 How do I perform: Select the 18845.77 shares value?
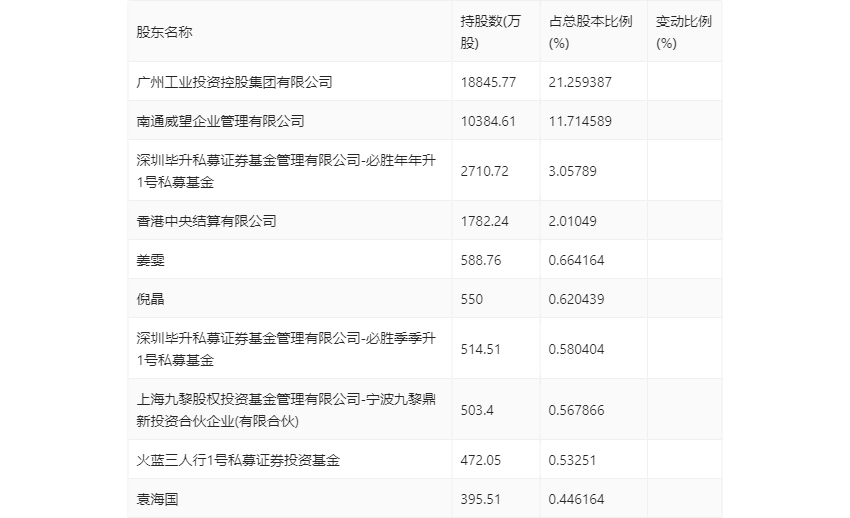(488, 82)
